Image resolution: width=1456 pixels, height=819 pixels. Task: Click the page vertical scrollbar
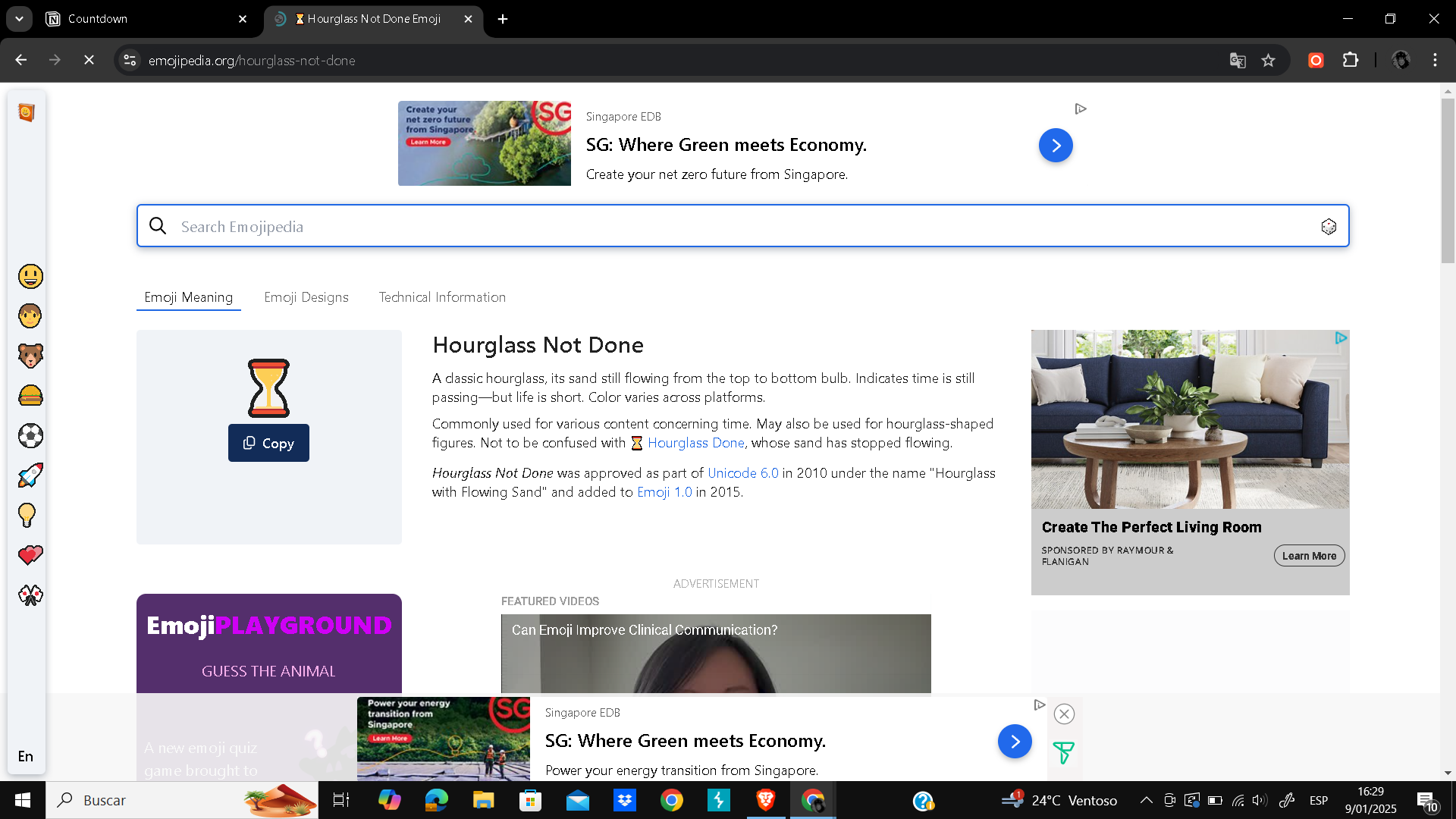(1448, 180)
